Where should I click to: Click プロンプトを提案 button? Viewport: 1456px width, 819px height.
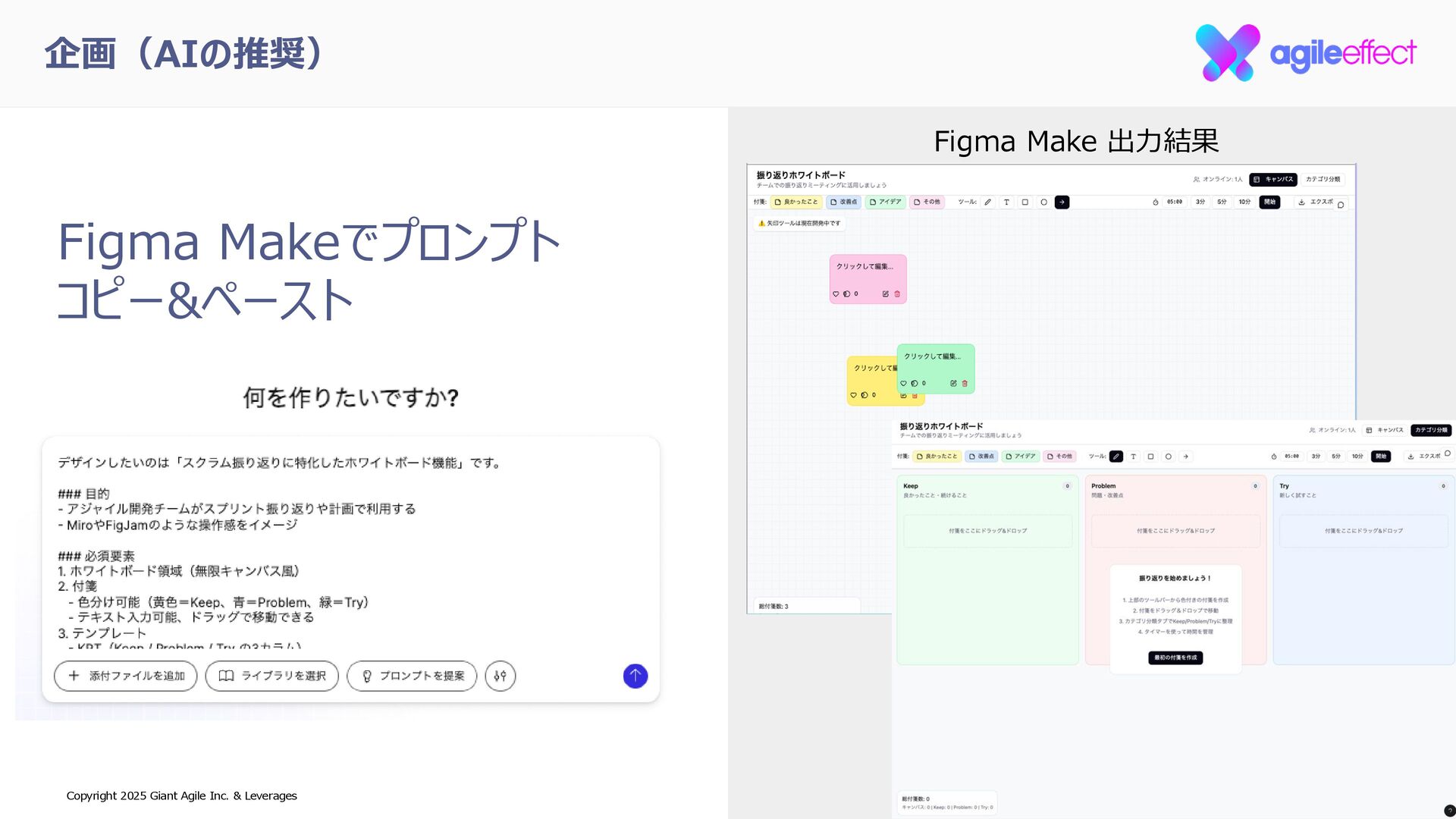[412, 676]
